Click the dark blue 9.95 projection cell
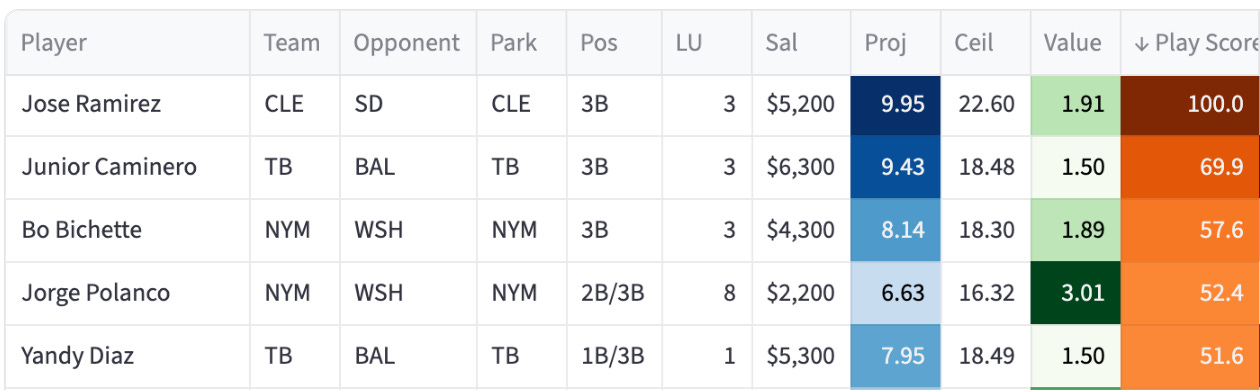 tap(895, 104)
